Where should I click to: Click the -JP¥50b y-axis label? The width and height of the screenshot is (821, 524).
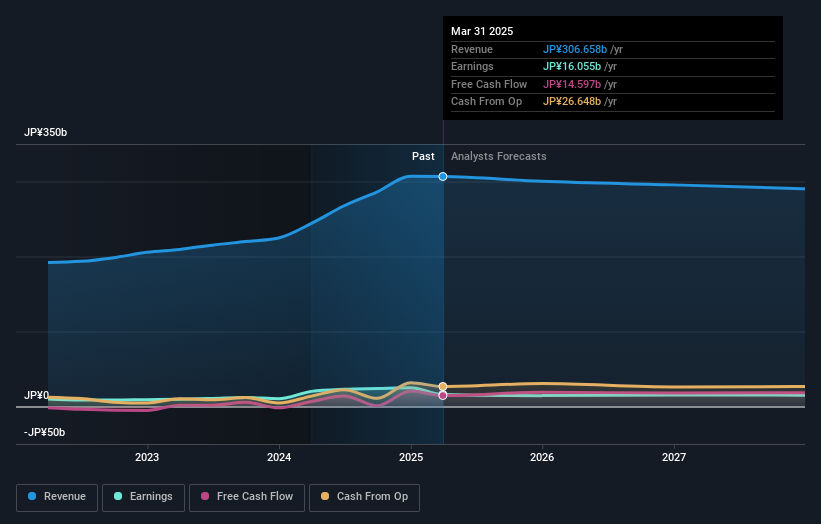pyautogui.click(x=45, y=432)
